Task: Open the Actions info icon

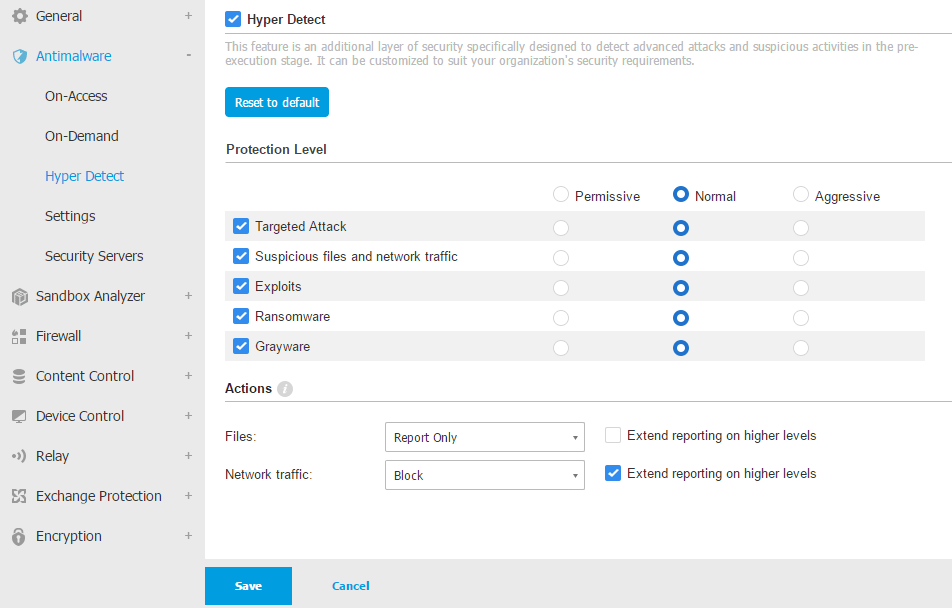Action: coord(285,389)
